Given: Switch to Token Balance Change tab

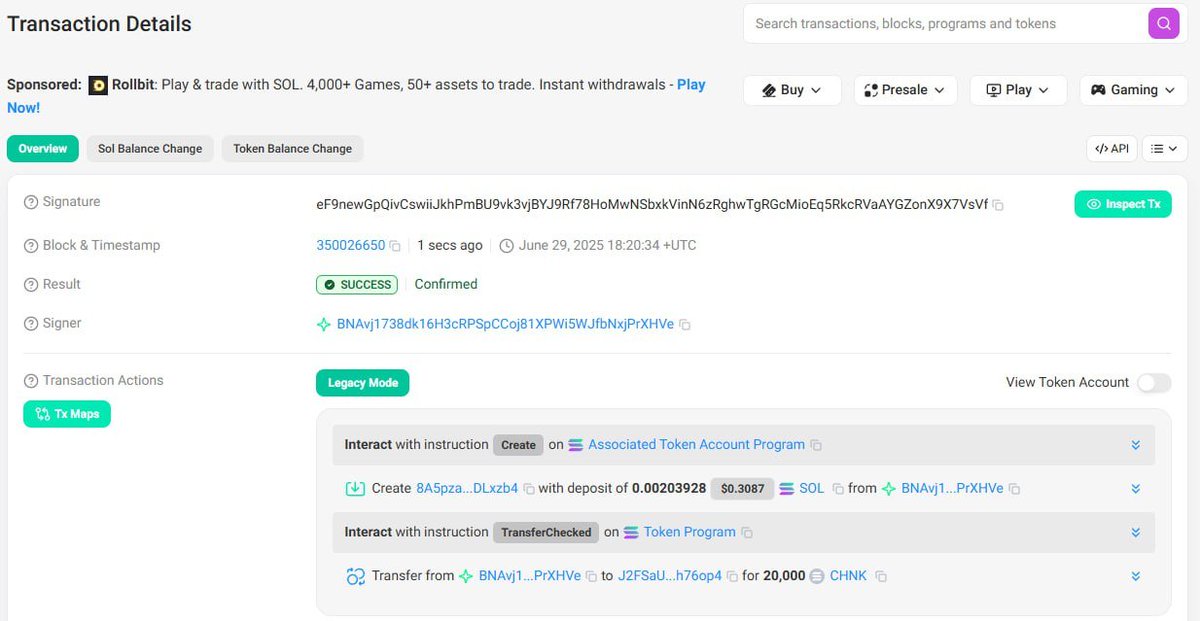Looking at the screenshot, I should point(293,149).
